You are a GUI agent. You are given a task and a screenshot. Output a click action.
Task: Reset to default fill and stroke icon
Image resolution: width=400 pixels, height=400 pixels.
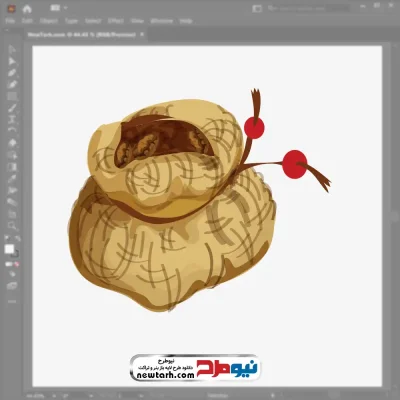[x=7, y=238]
